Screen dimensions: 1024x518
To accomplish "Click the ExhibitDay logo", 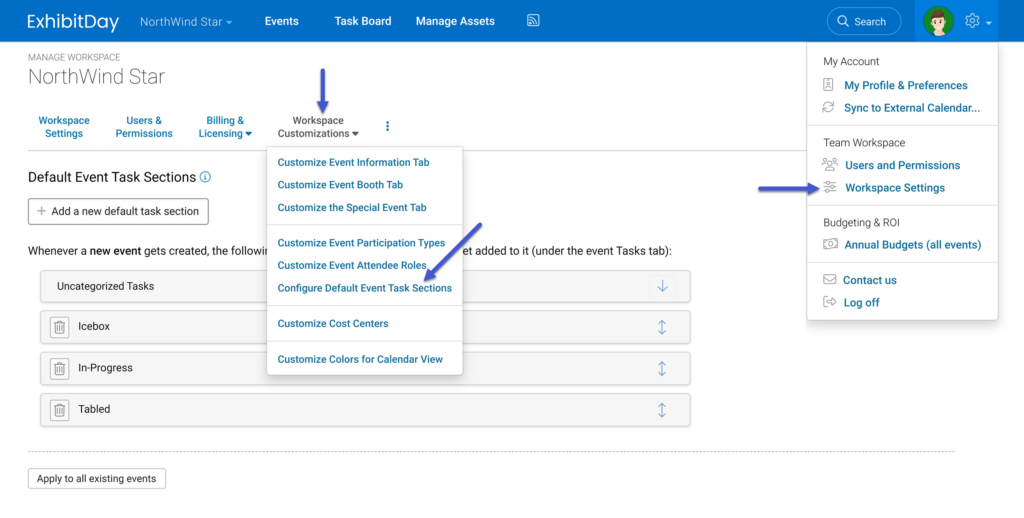I will (x=73, y=22).
